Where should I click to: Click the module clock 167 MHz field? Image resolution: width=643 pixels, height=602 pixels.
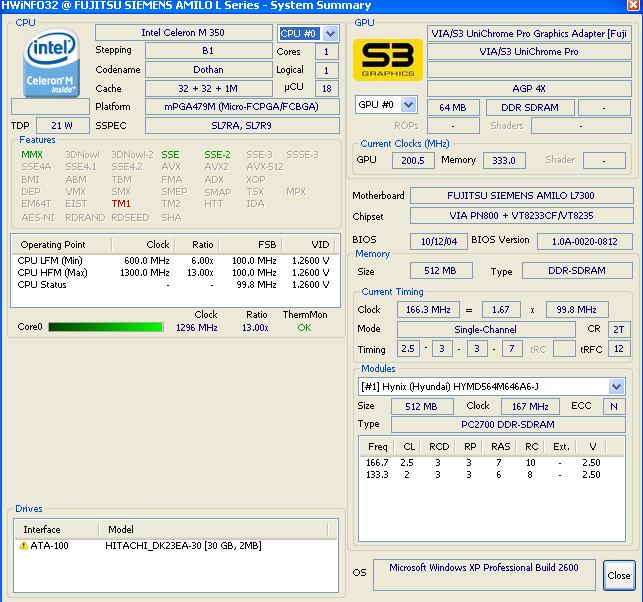pyautogui.click(x=530, y=406)
